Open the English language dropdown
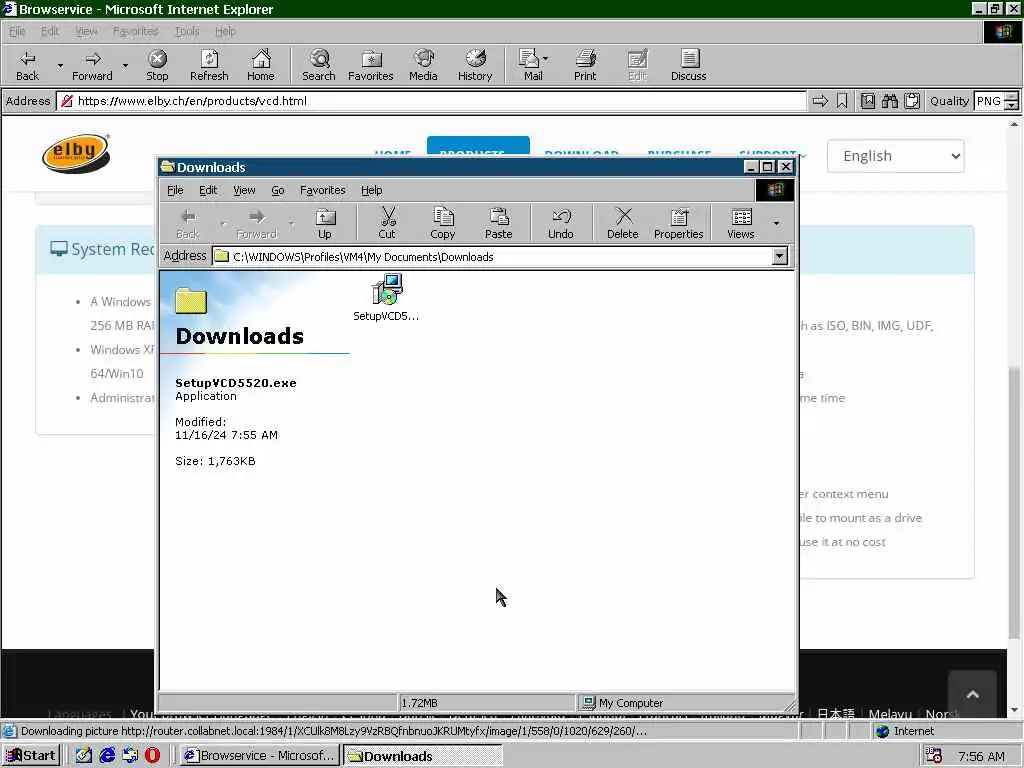 [895, 156]
